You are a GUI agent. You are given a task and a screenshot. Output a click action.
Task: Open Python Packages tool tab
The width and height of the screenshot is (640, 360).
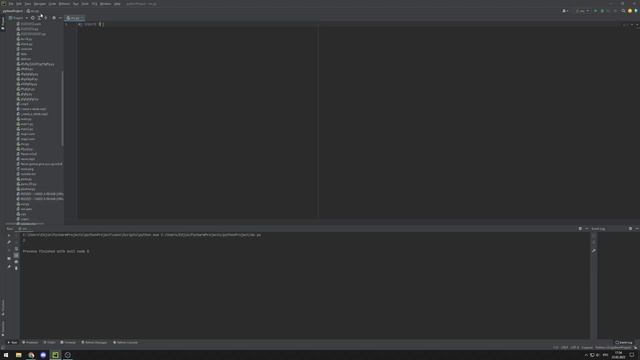tap(94, 342)
